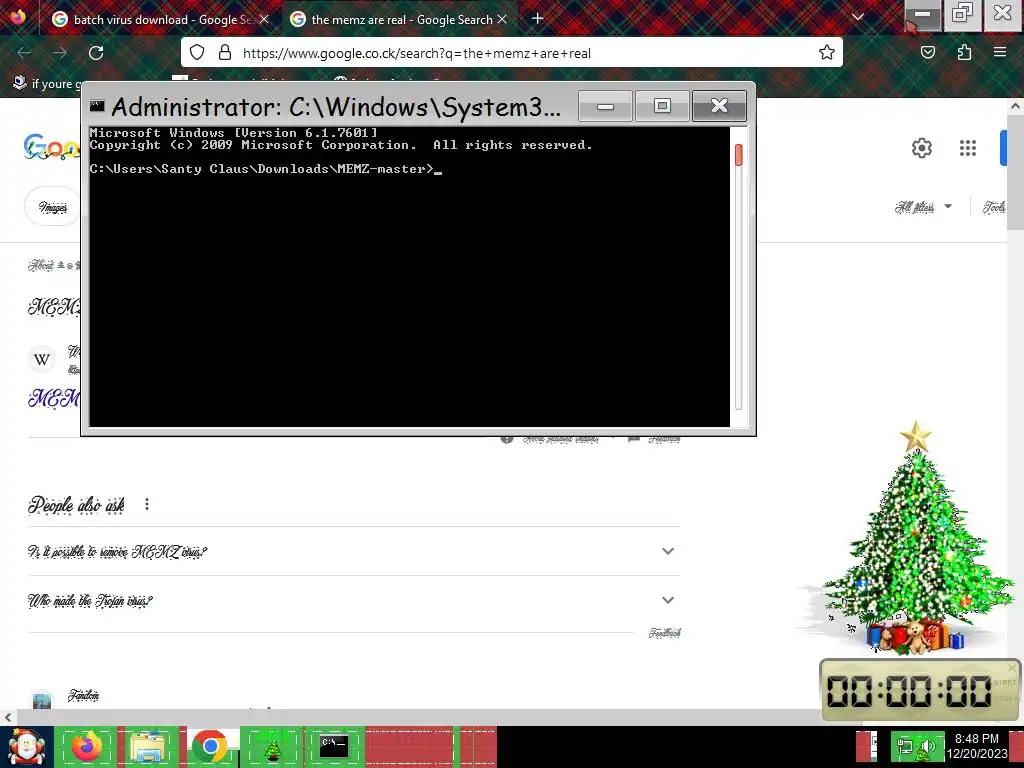Screen dimensions: 1024x768
Task: Switch to Command Prompt taskbar button
Action: tap(334, 747)
